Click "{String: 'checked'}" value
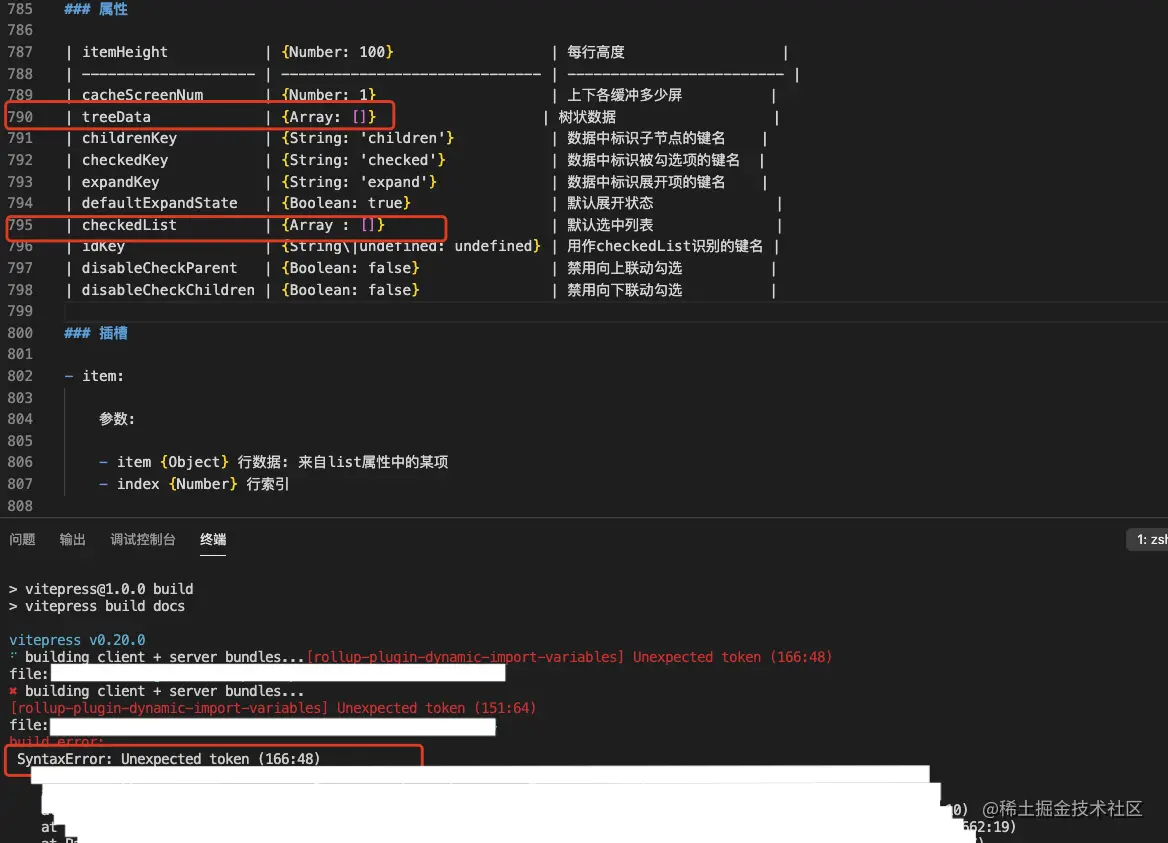The image size is (1168, 843). 363,160
